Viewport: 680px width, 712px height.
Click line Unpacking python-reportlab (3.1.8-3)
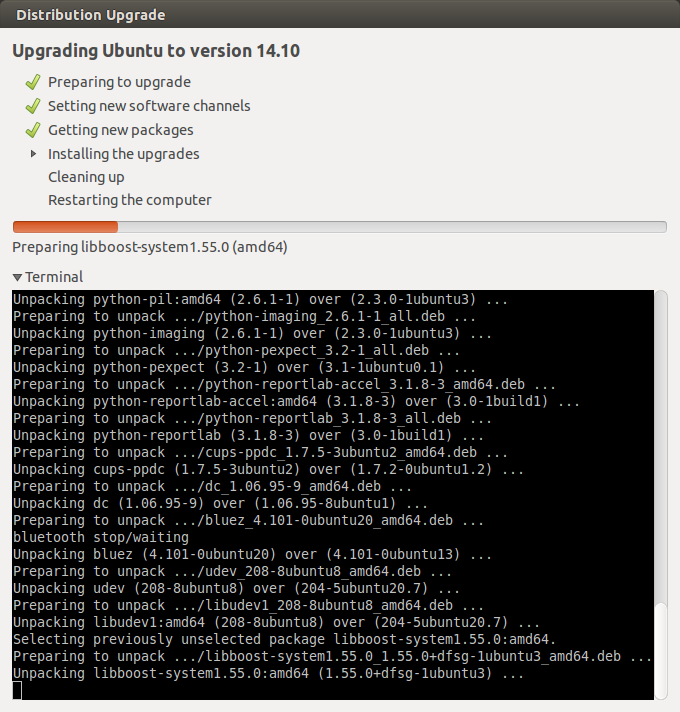coord(248,436)
